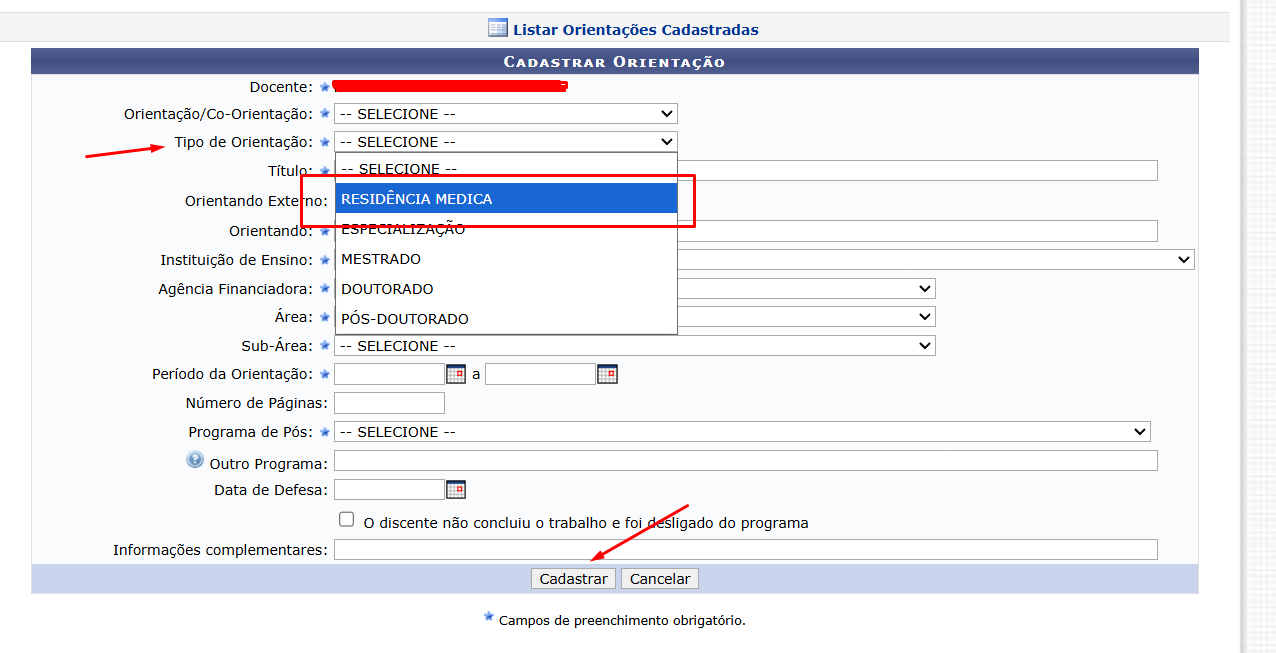The width and height of the screenshot is (1276, 653).
Task: Click the 'Campos de preenchimento obrigatório.' text
Action: point(622,620)
